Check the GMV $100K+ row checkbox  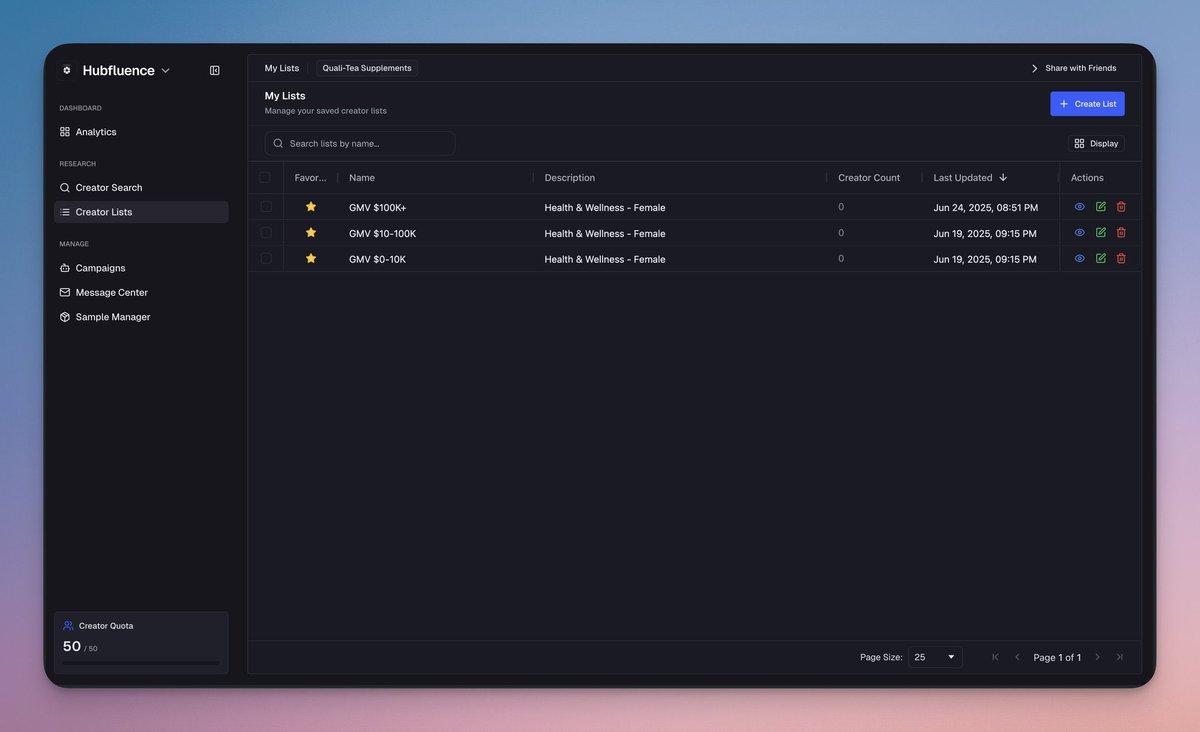[266, 206]
